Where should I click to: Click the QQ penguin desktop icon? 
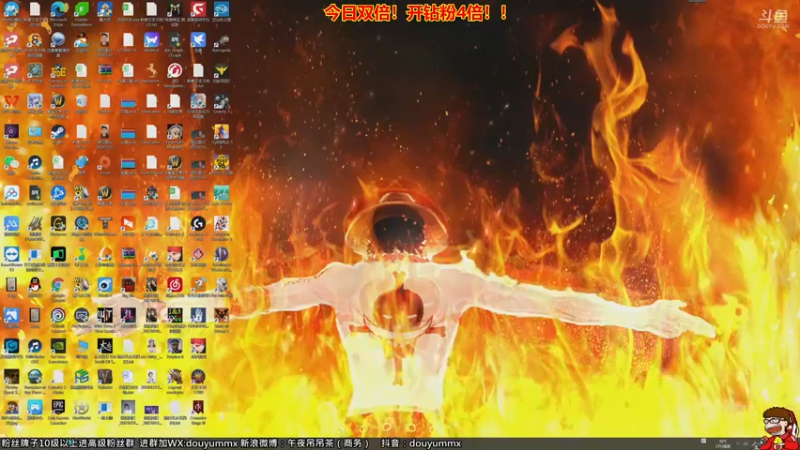pyautogui.click(x=35, y=285)
